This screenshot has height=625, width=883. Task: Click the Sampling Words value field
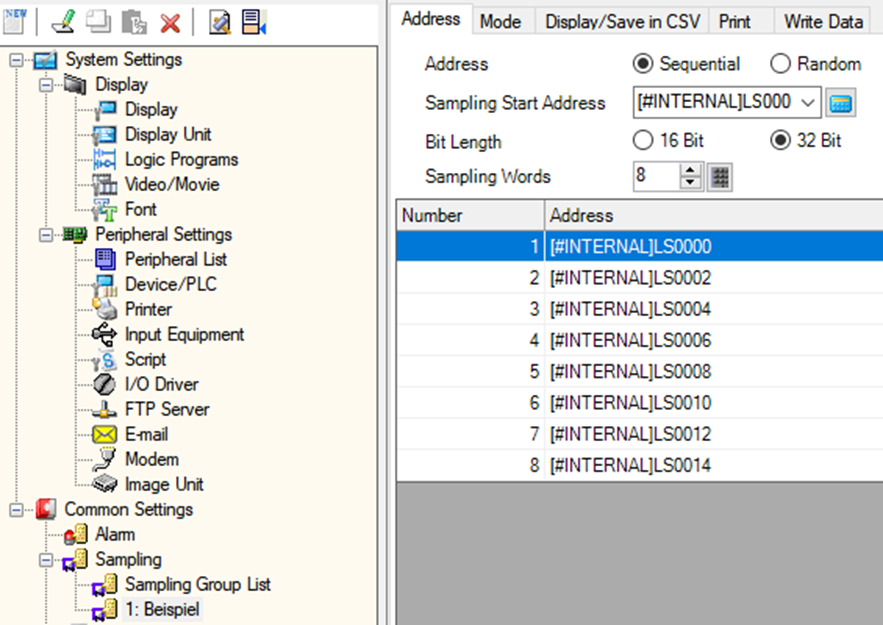tap(655, 176)
